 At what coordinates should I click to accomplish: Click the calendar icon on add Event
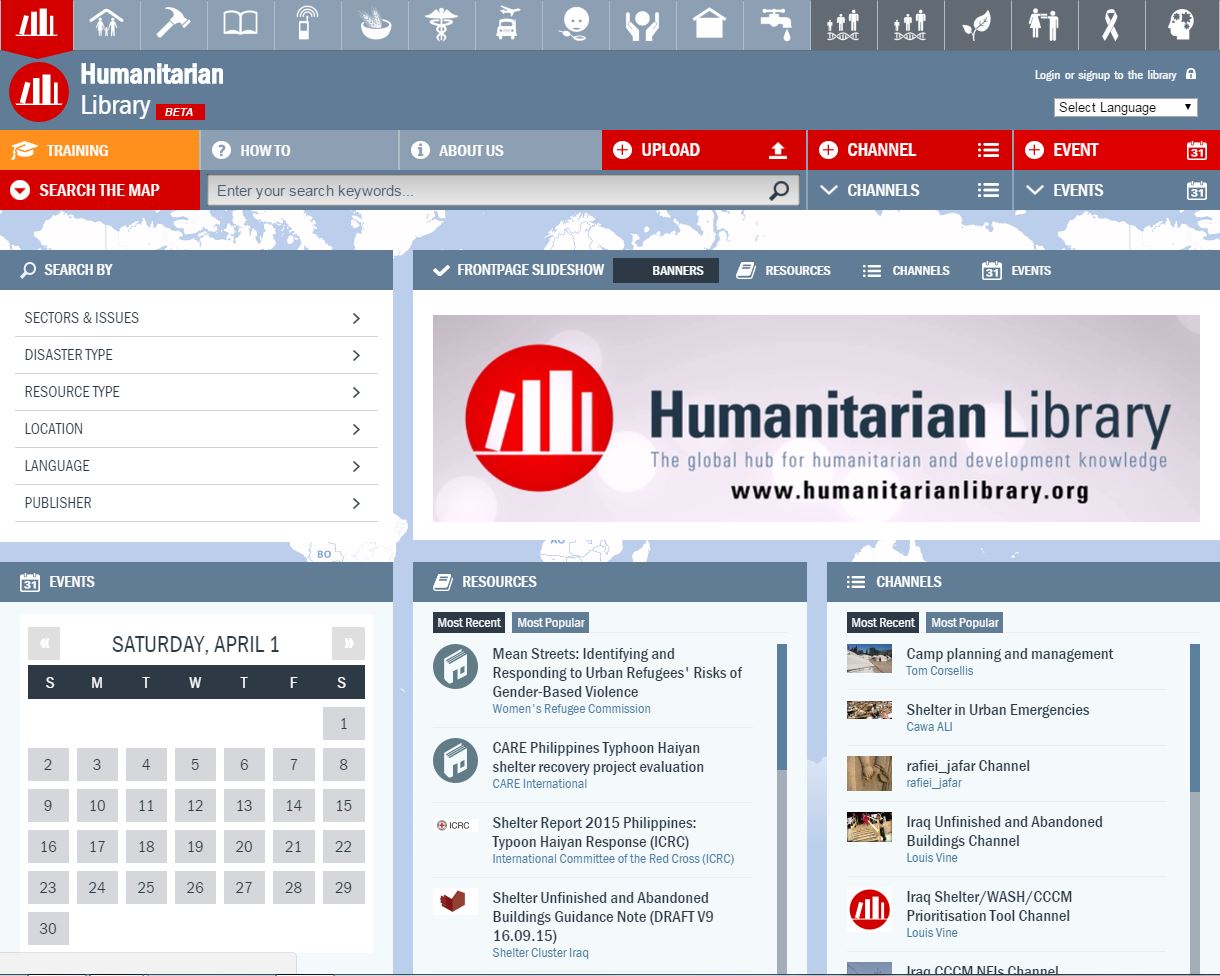[x=1197, y=150]
